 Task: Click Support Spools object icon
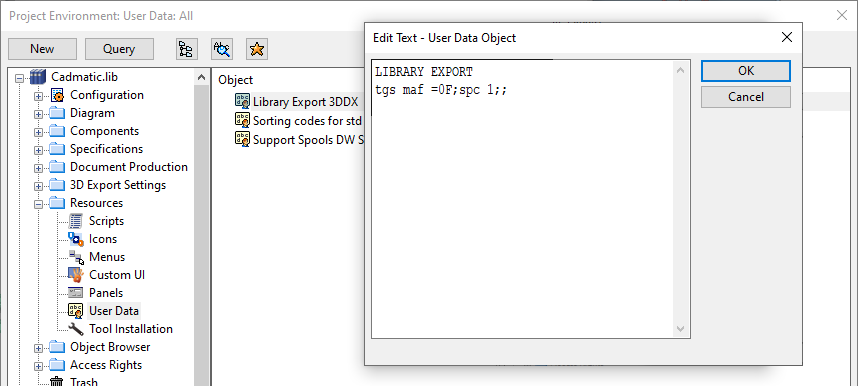242,139
